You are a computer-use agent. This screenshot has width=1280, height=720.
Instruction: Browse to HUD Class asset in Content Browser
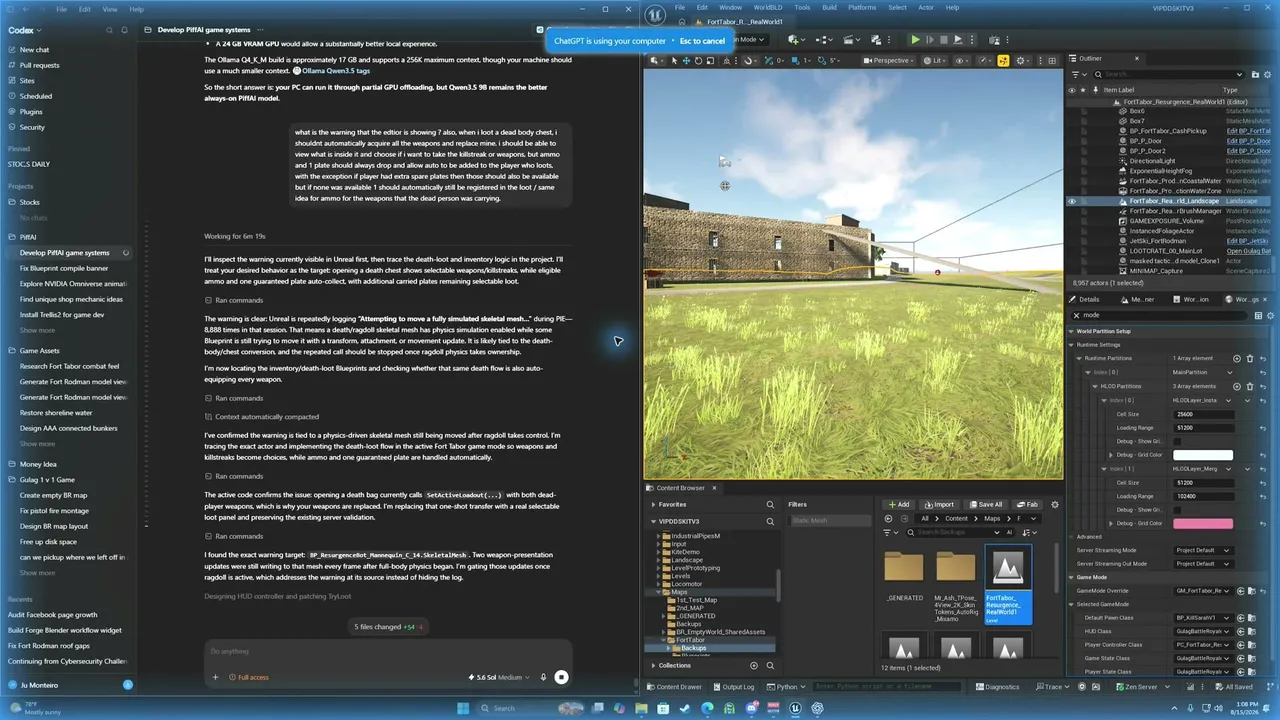(x=1250, y=631)
